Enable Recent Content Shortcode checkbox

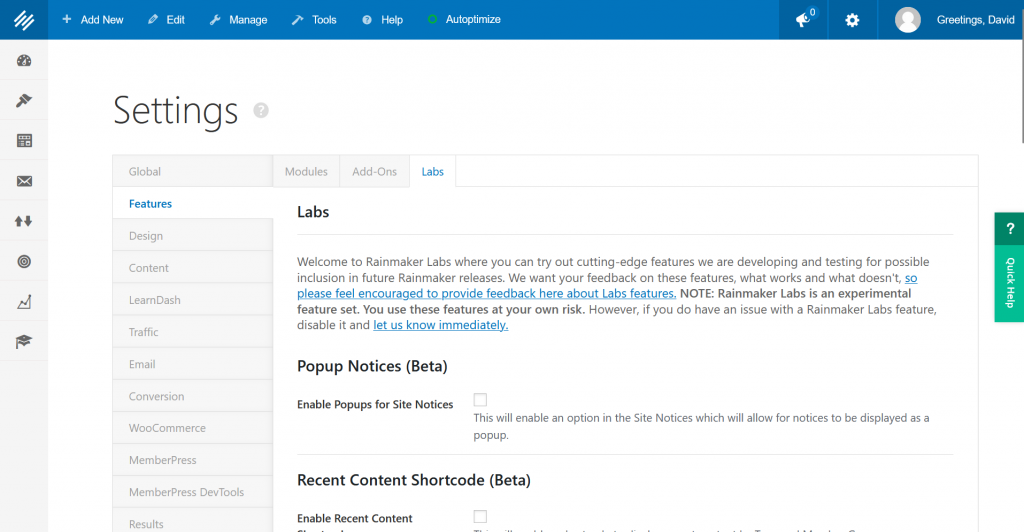pos(480,516)
